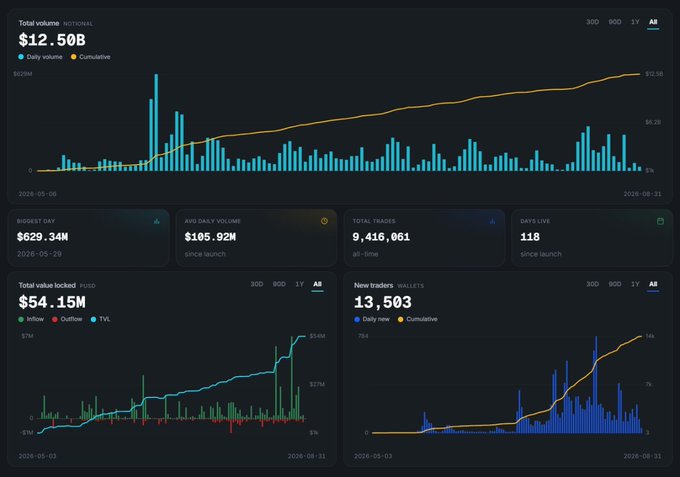Image resolution: width=680 pixels, height=477 pixels.
Task: Click the New traders chart title
Action: point(373,285)
